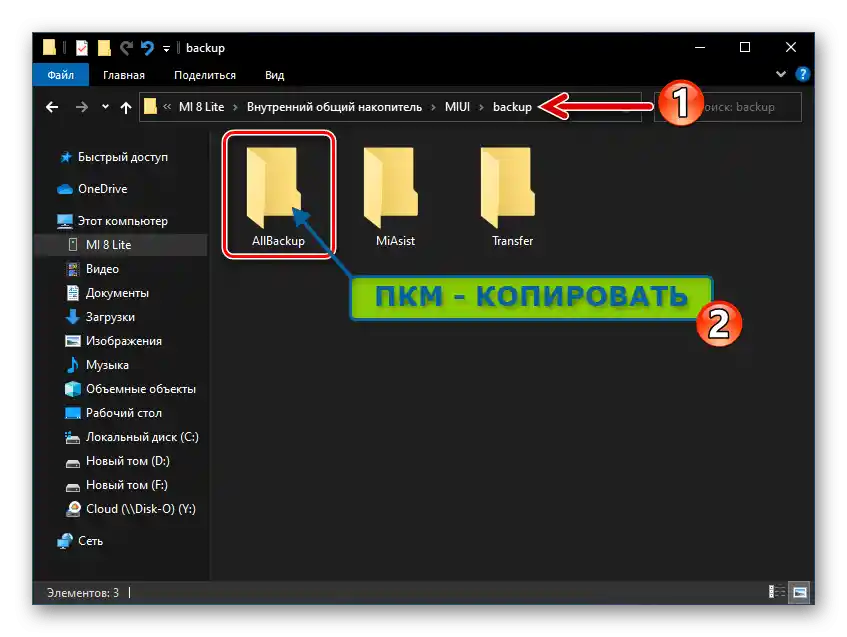Go forward with the Forward arrow
This screenshot has height=637, width=847.
tap(82, 107)
